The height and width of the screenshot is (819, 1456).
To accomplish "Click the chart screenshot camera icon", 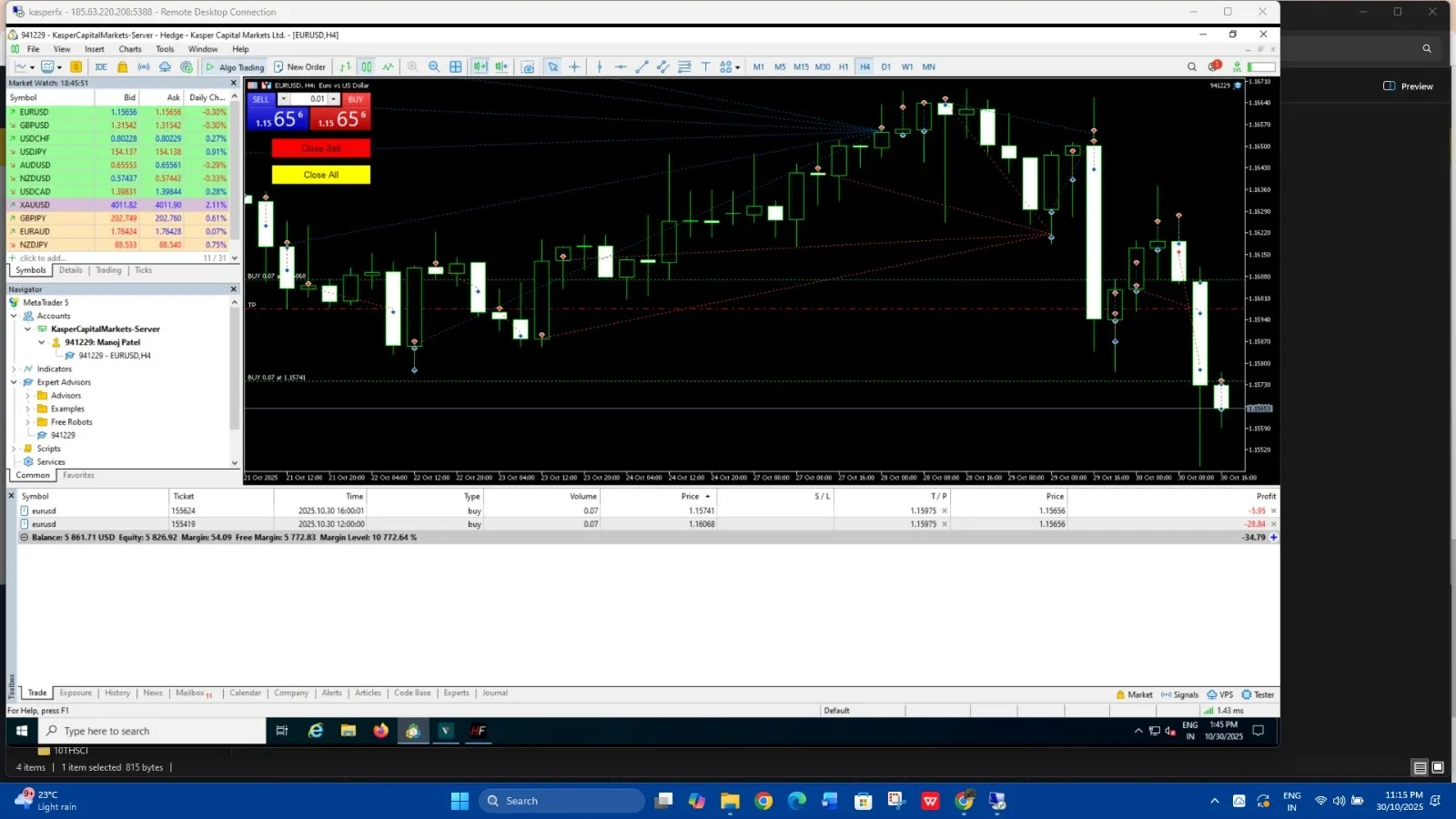I will [528, 67].
